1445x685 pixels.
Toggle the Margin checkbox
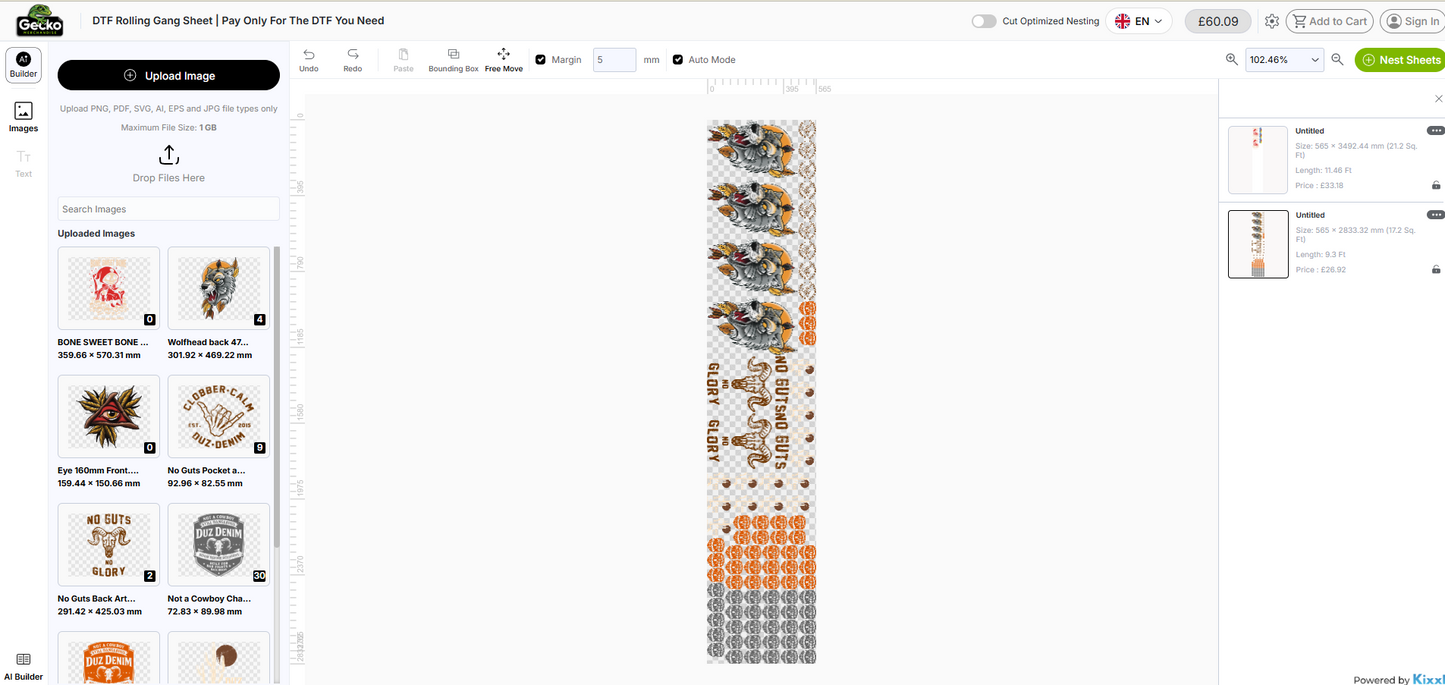(541, 60)
